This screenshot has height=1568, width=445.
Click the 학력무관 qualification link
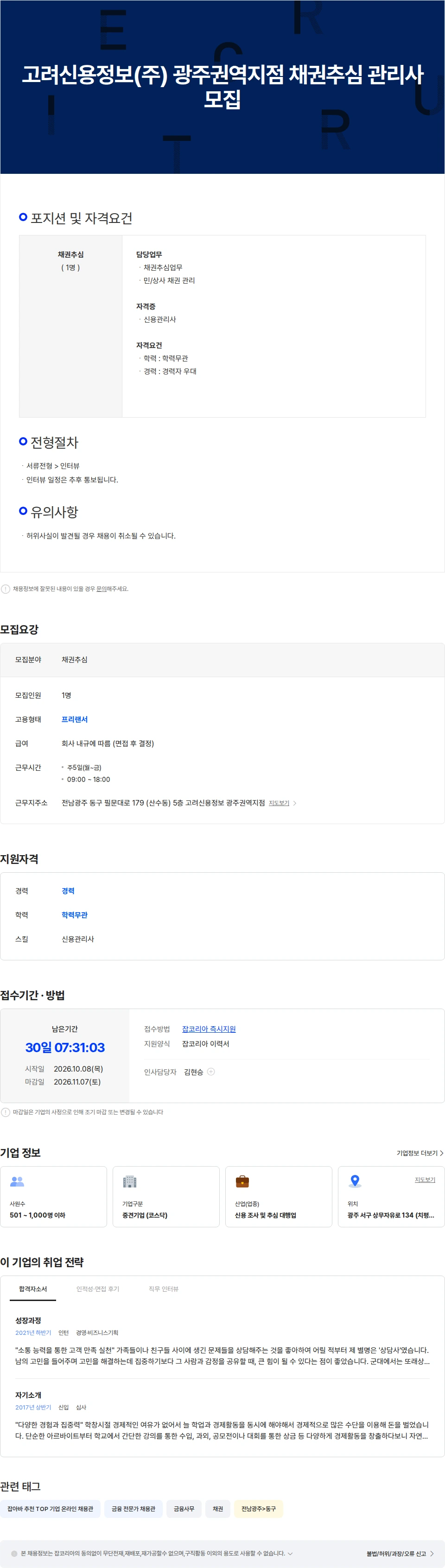point(74,915)
